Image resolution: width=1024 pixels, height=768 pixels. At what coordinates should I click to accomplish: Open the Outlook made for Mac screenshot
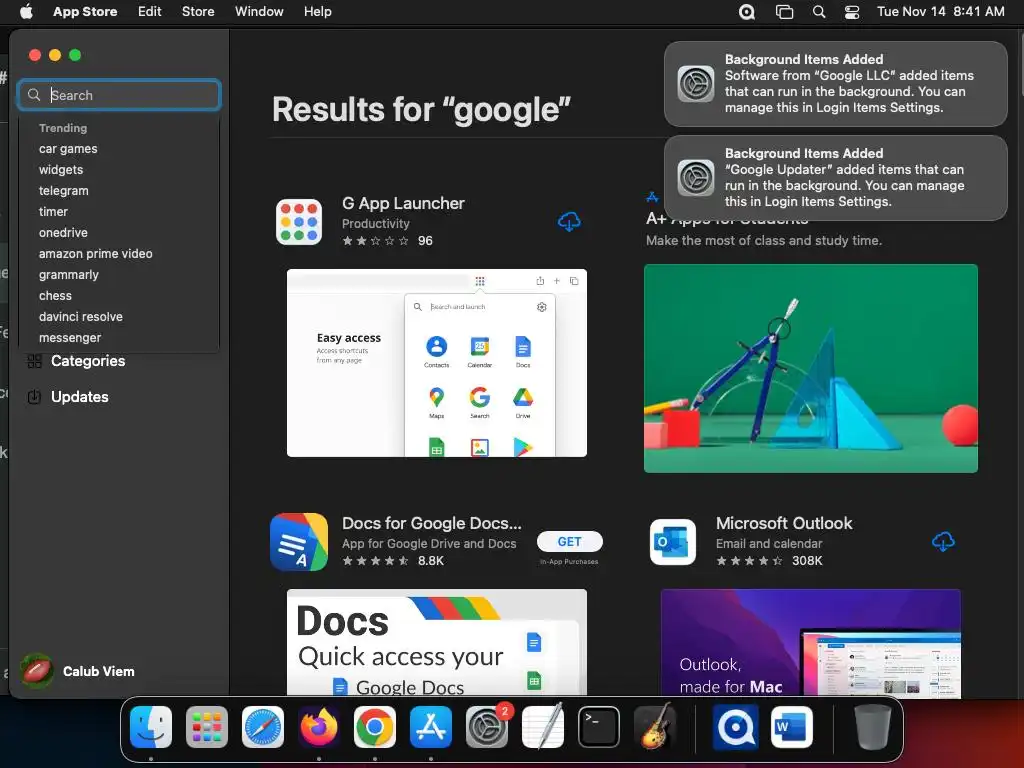click(x=810, y=643)
